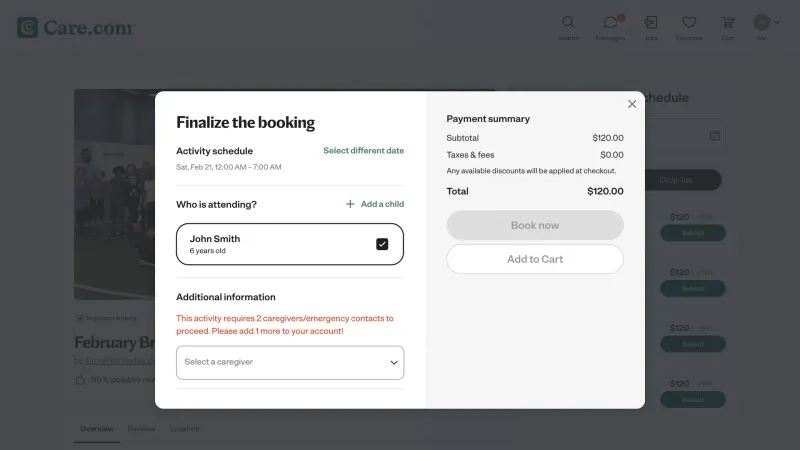Click the John Smith attendee card
800x450 pixels.
coord(290,244)
